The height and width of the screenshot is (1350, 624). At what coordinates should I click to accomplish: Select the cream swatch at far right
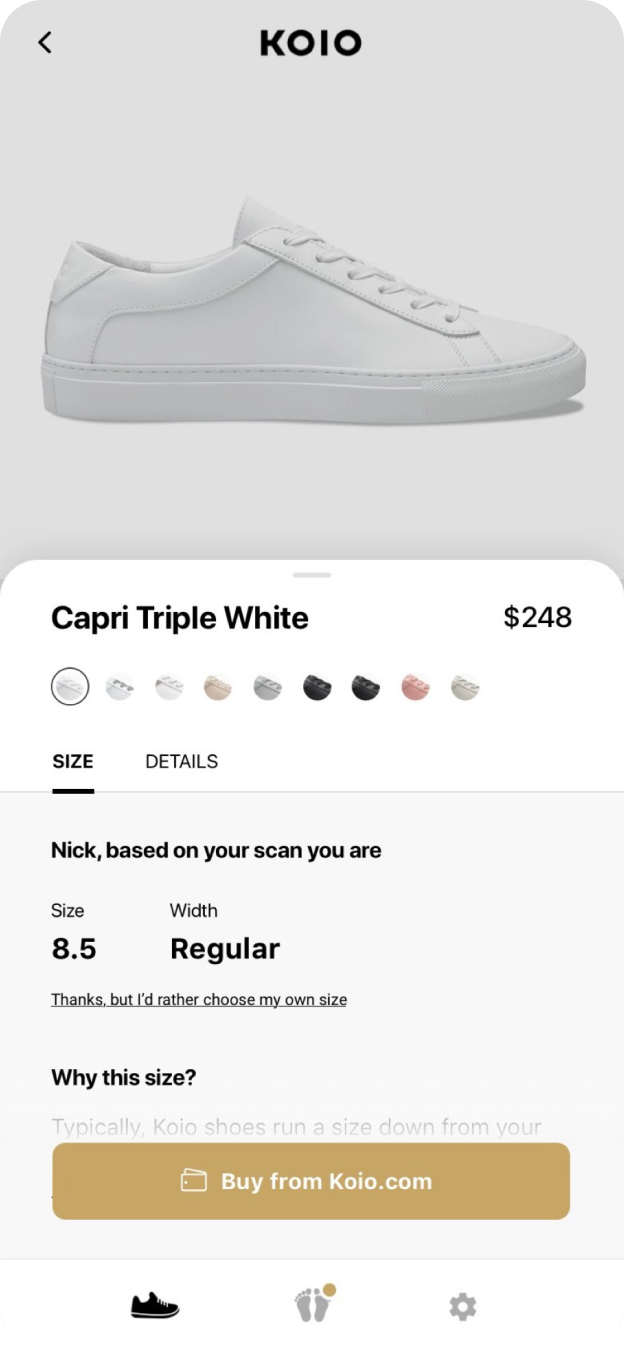pyautogui.click(x=464, y=686)
